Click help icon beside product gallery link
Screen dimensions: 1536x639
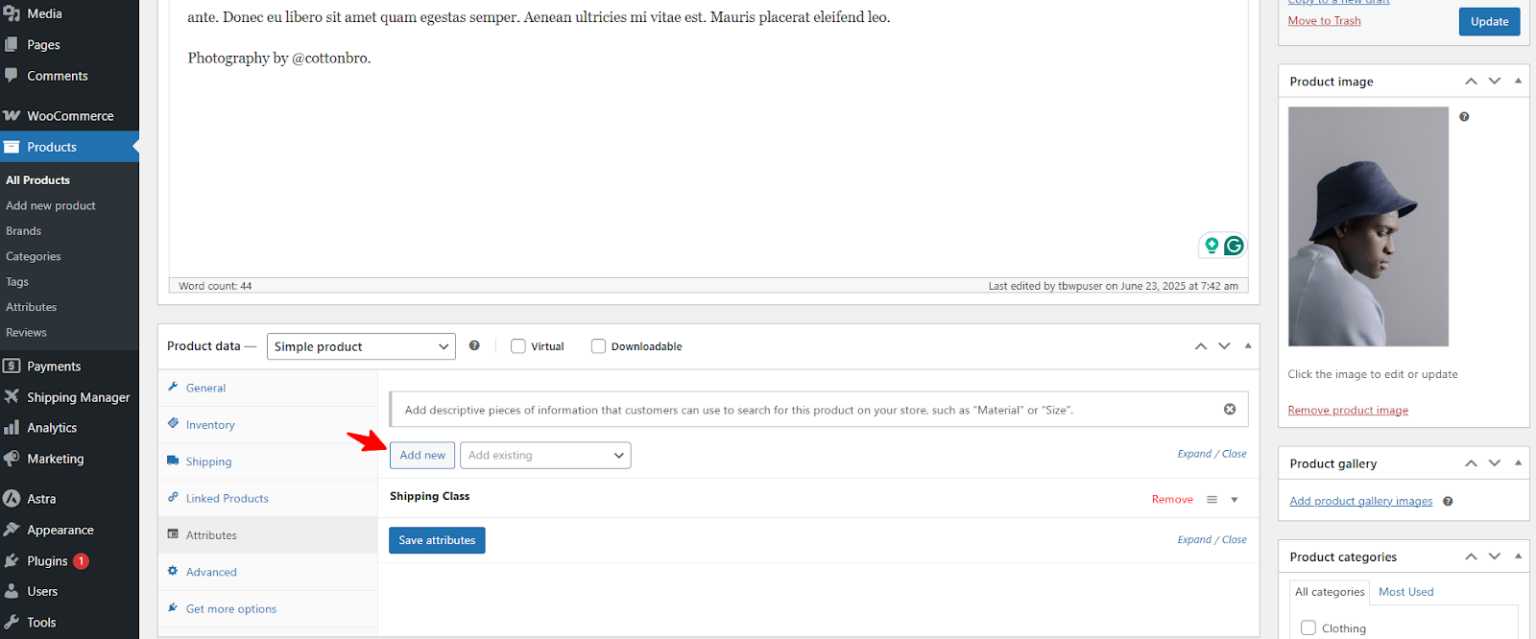point(1448,501)
